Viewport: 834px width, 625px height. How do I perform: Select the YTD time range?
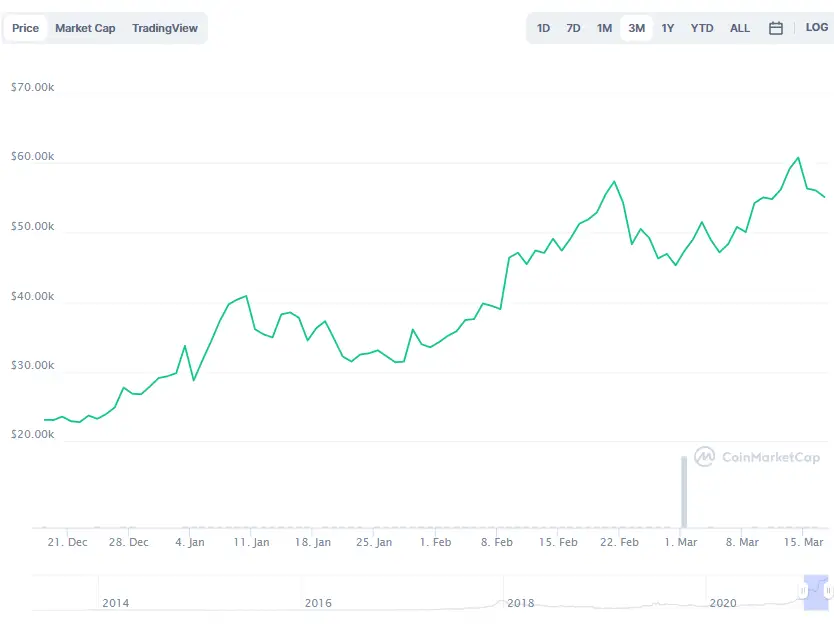pyautogui.click(x=702, y=28)
